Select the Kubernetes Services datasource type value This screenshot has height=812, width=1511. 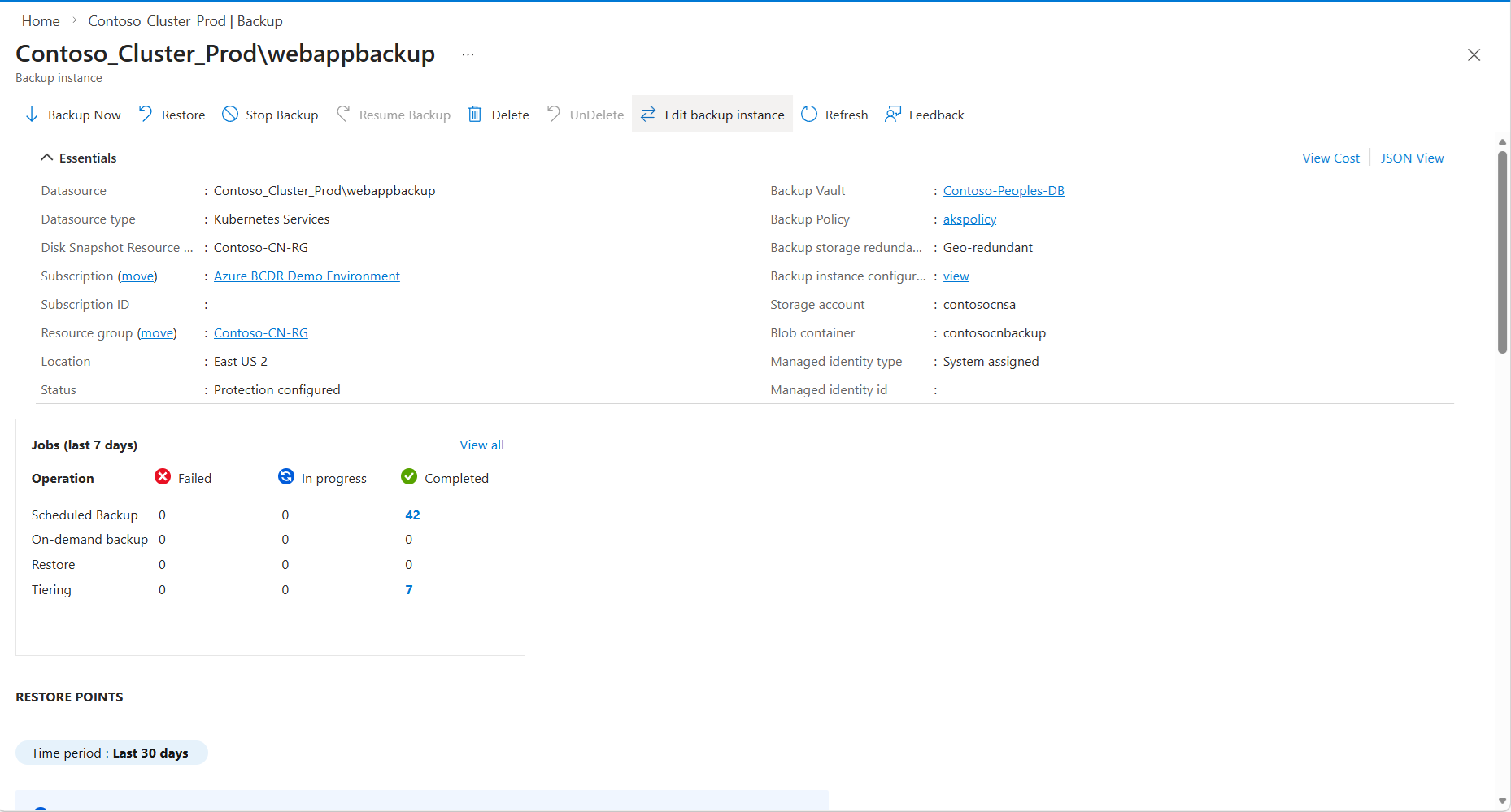coord(272,219)
